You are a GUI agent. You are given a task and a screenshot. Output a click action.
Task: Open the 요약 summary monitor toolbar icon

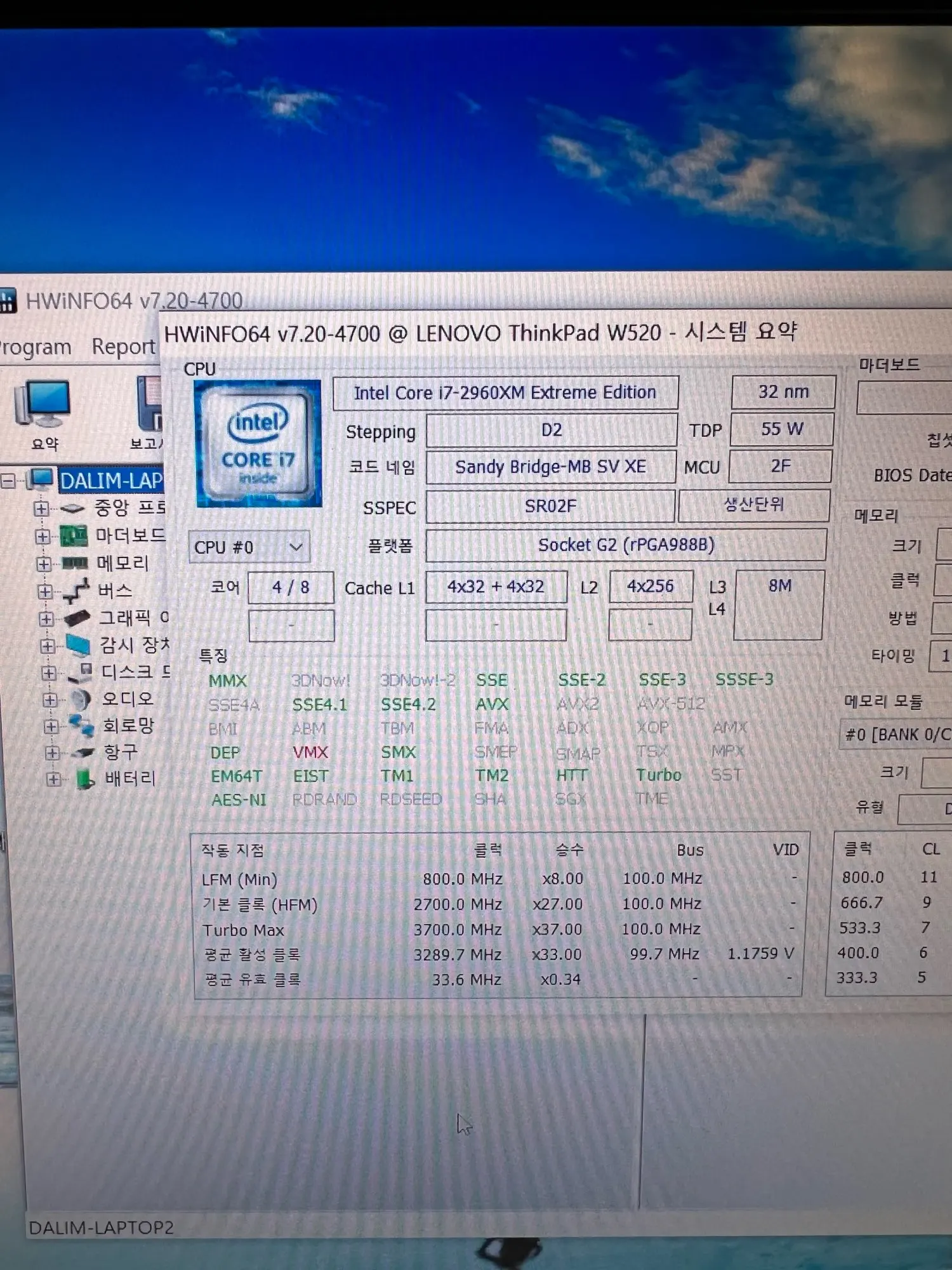[x=43, y=404]
